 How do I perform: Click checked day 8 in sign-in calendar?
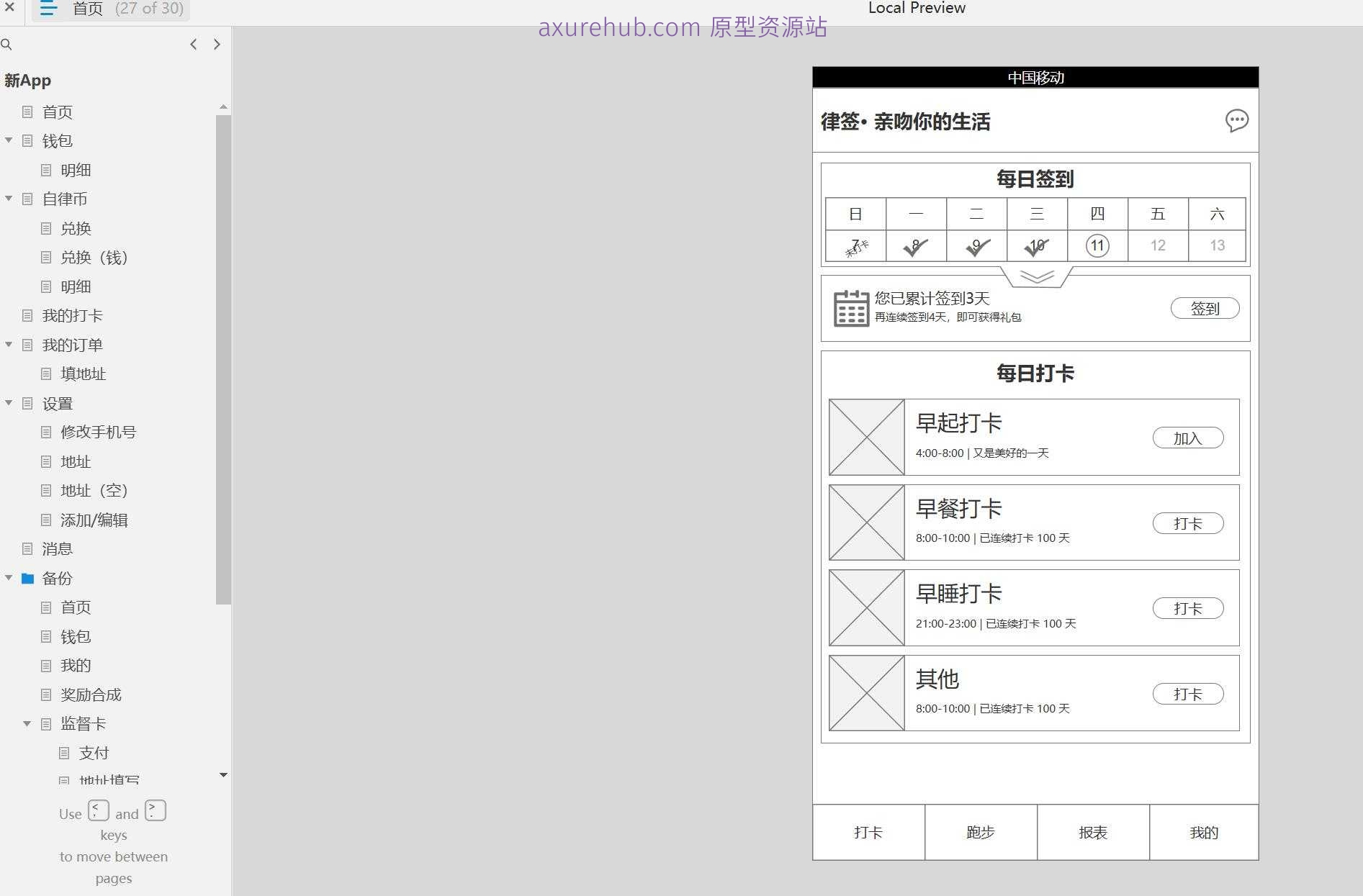point(915,246)
